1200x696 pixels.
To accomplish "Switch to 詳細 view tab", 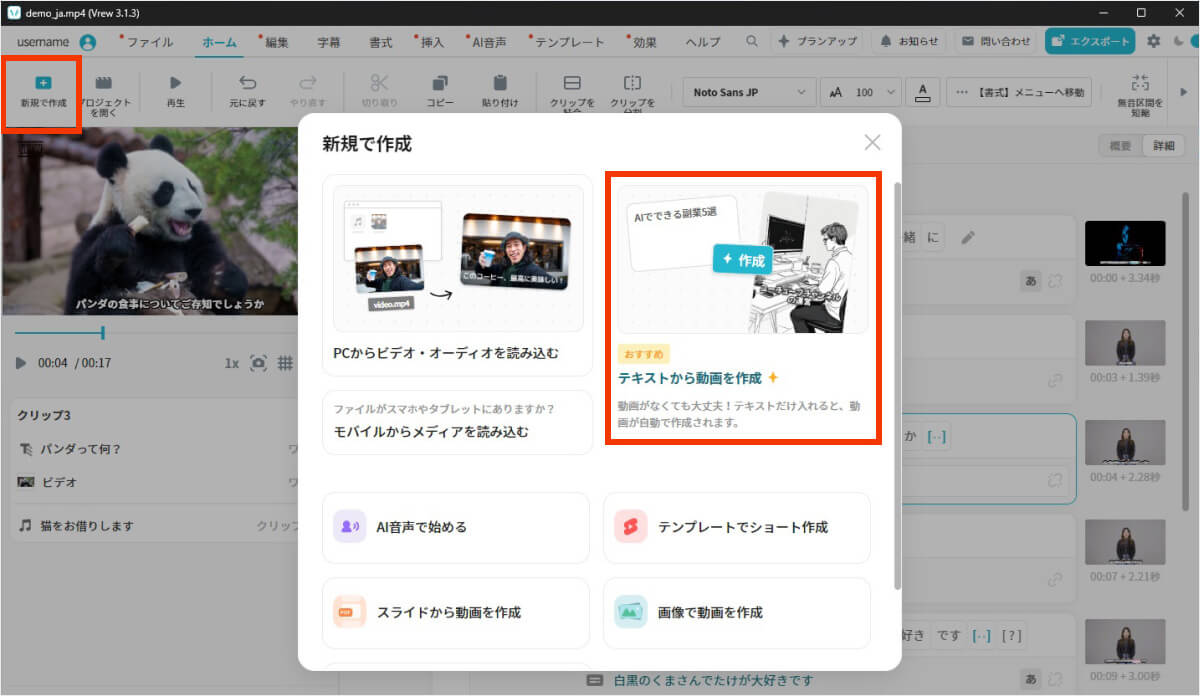I will pyautogui.click(x=1163, y=146).
